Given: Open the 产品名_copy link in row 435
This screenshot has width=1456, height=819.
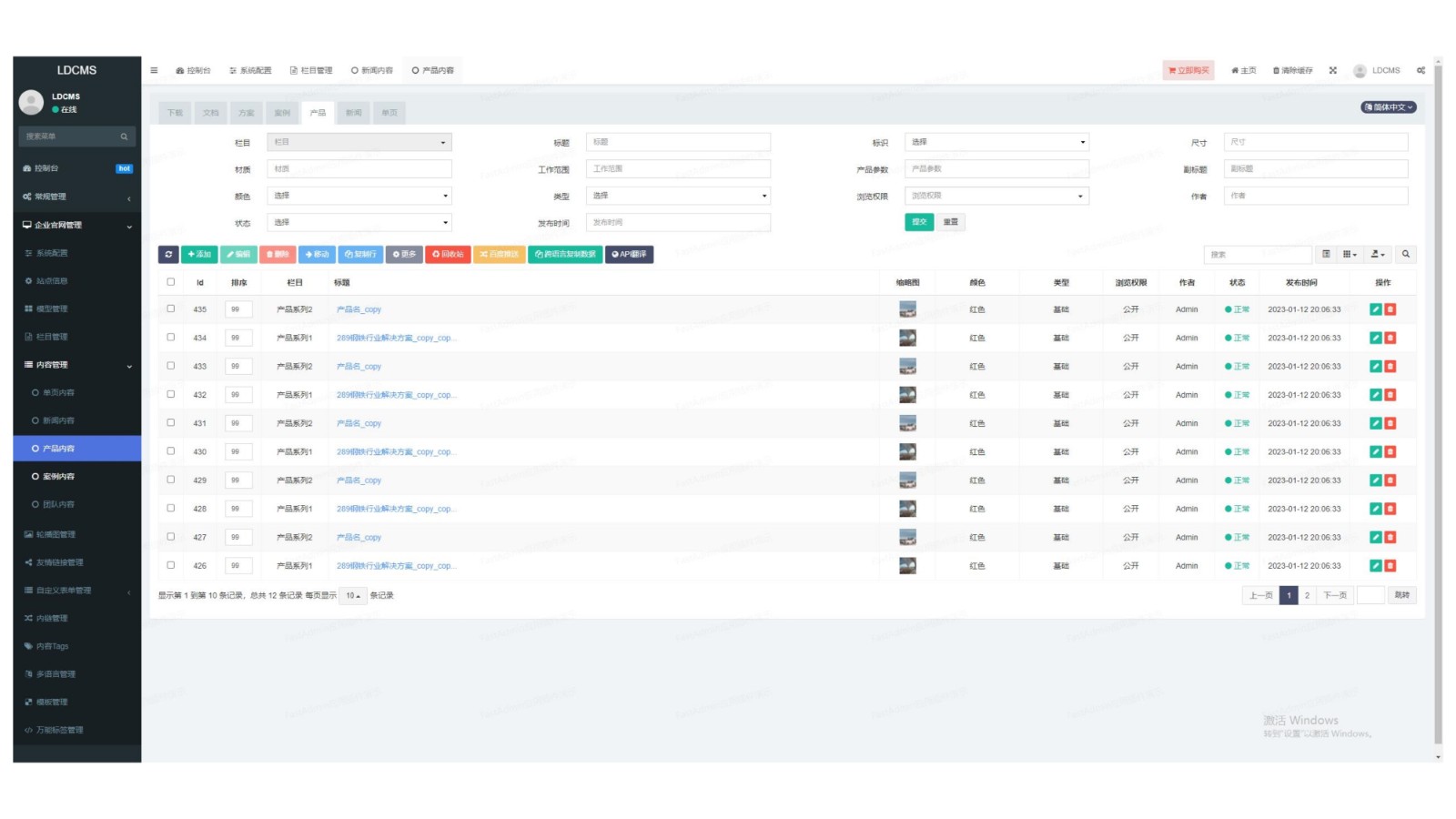Looking at the screenshot, I should pyautogui.click(x=359, y=310).
